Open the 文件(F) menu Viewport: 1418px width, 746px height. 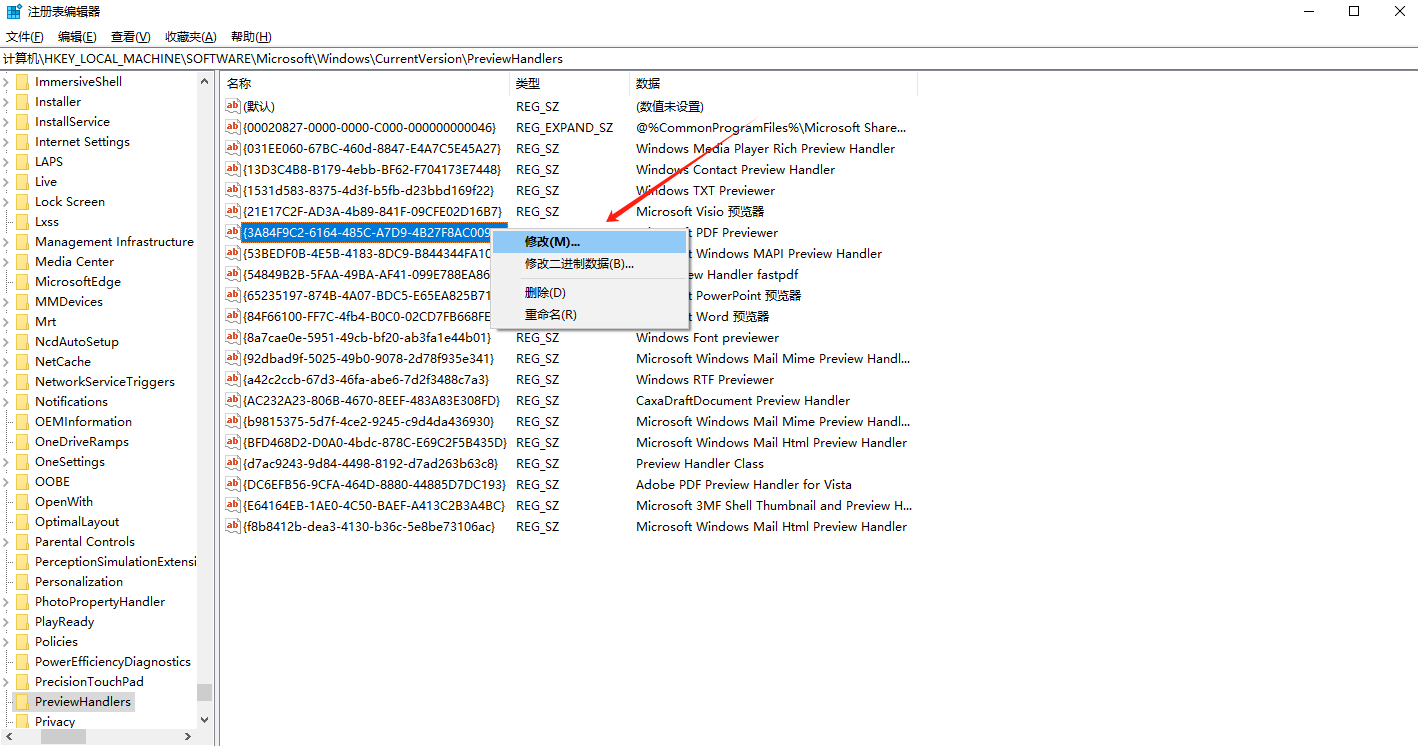(25, 37)
